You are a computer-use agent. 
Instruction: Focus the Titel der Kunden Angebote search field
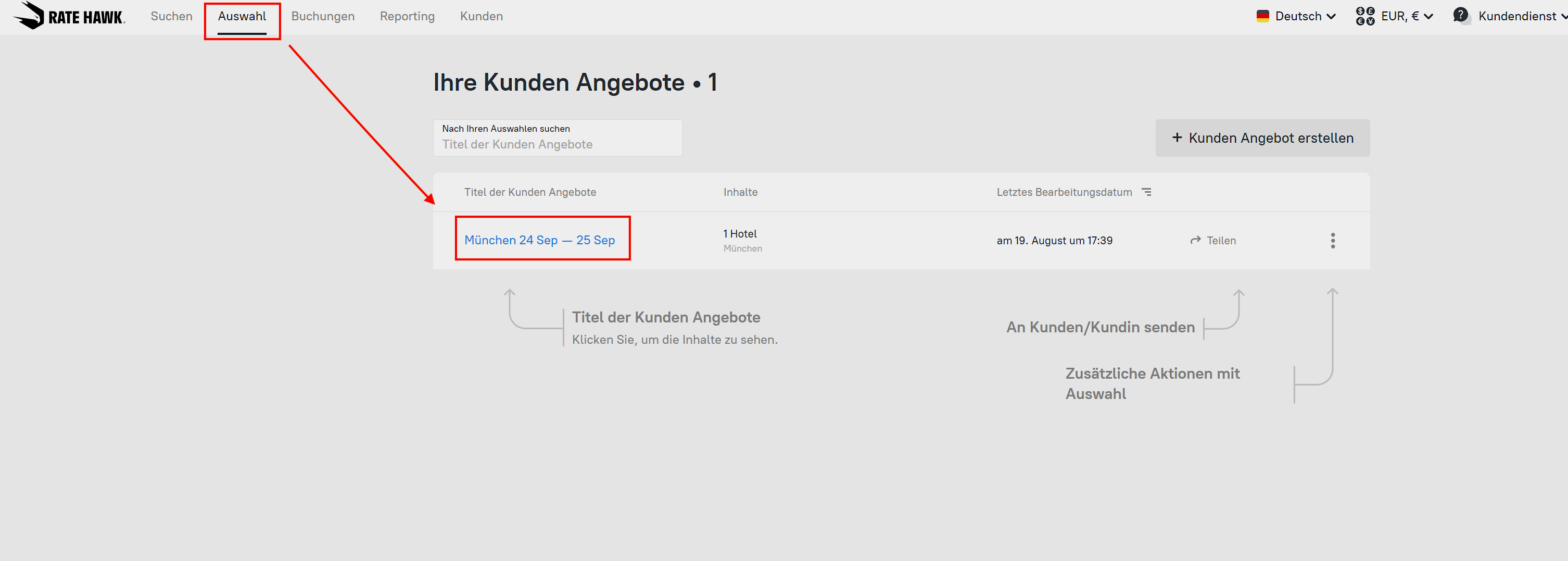click(557, 144)
